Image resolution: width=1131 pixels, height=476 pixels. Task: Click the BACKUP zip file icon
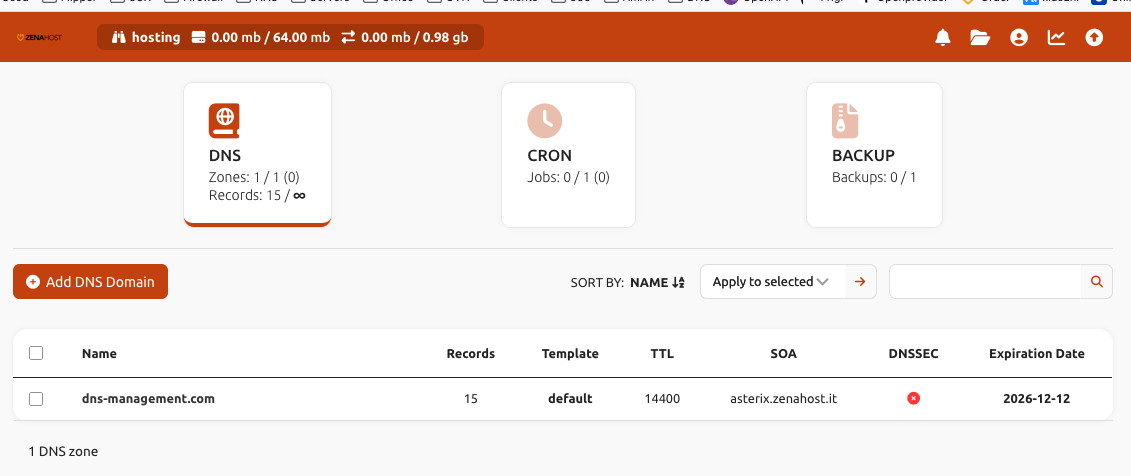845,120
